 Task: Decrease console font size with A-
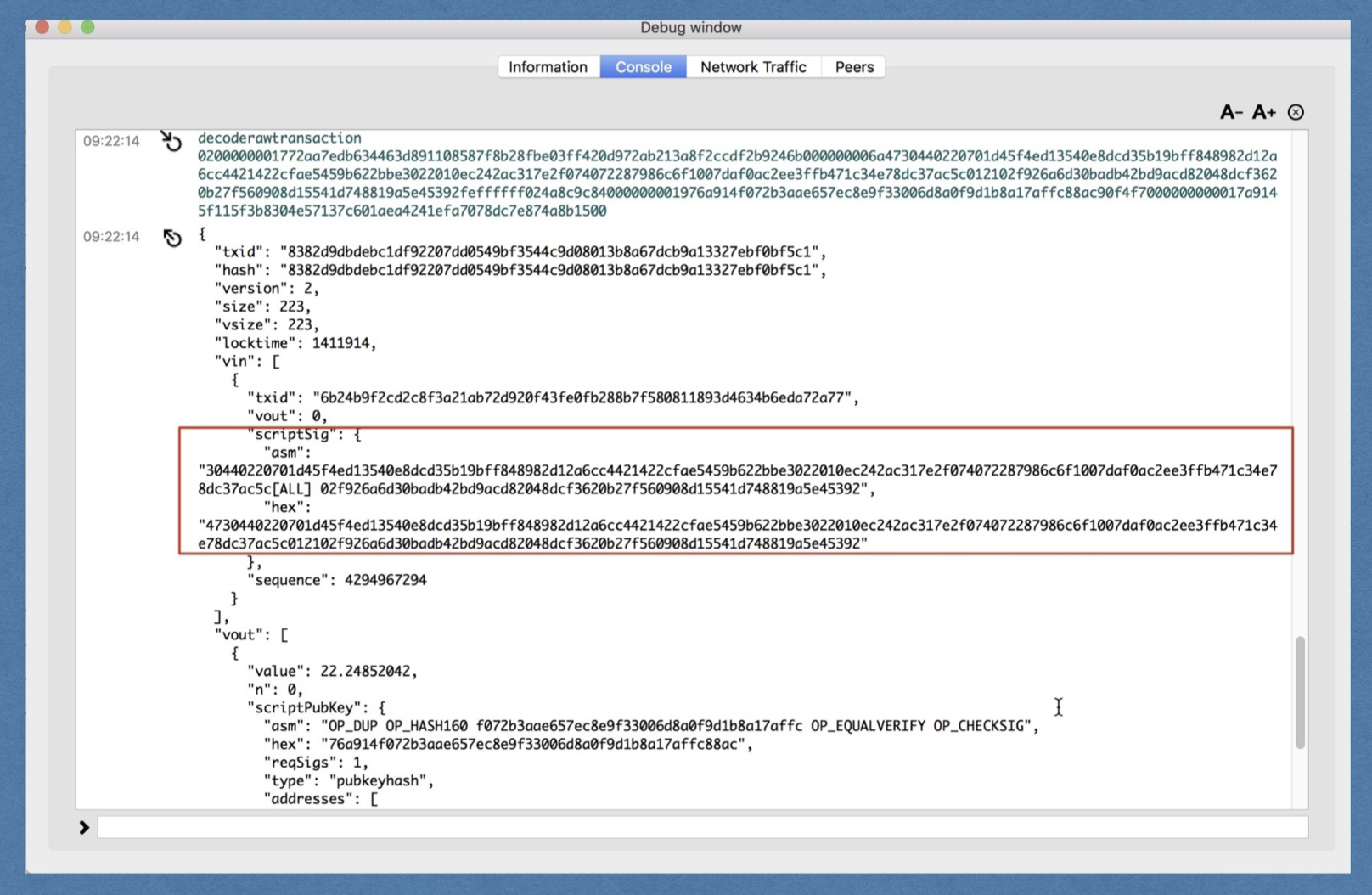pyautogui.click(x=1231, y=112)
